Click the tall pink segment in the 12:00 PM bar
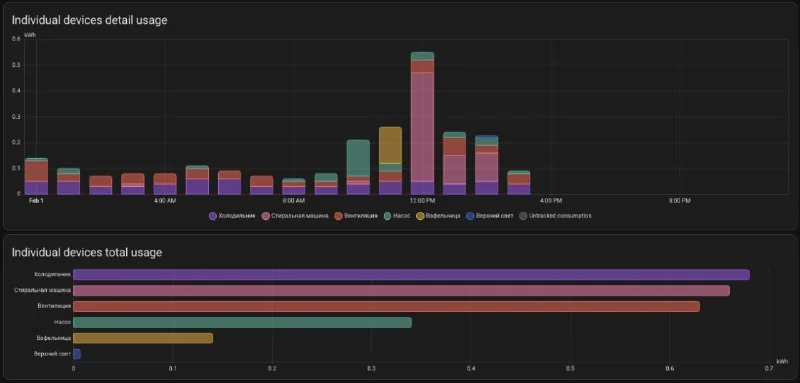Screen dimensions: 800x383 click(422, 126)
